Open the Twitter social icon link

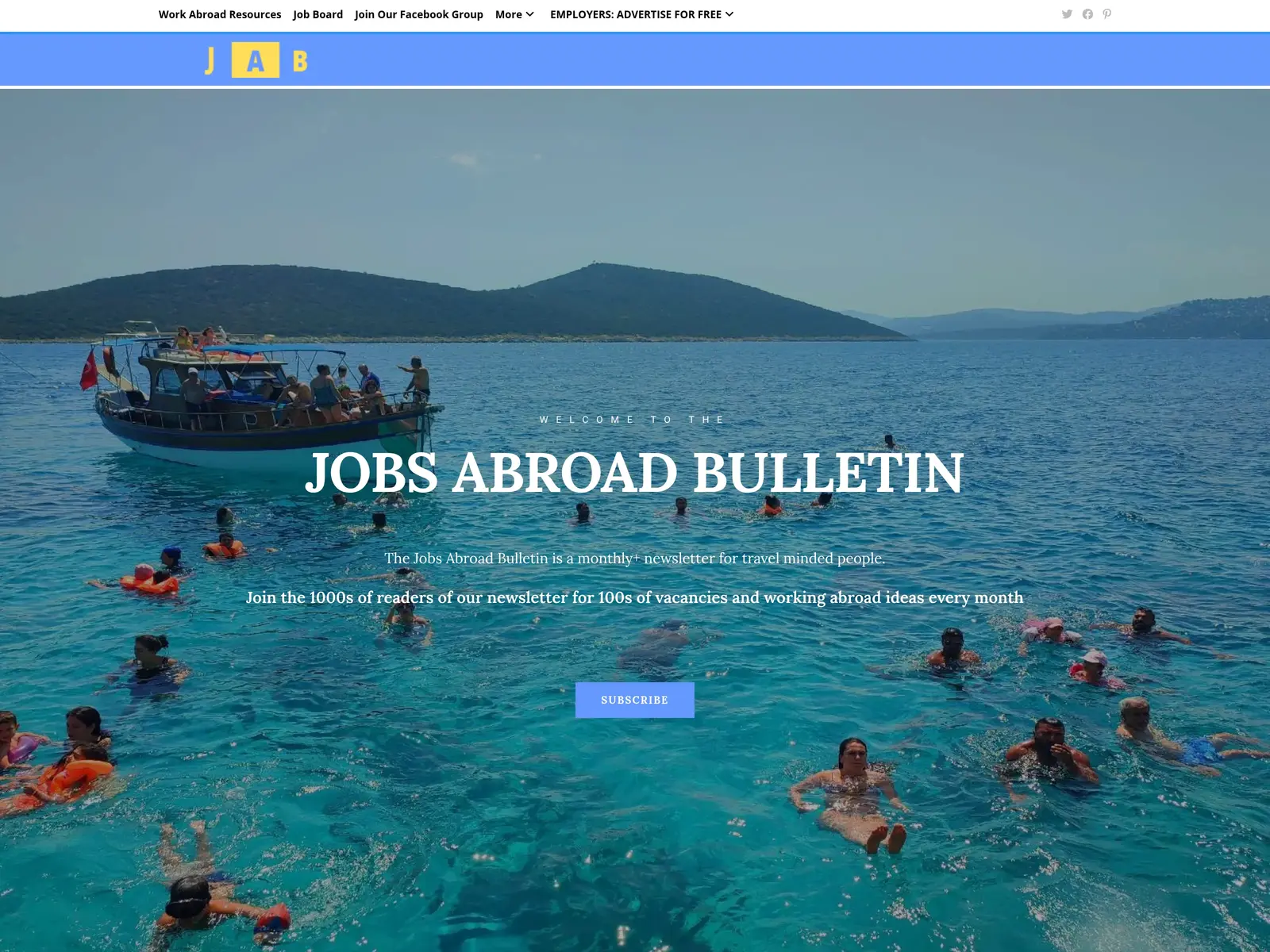point(1067,14)
